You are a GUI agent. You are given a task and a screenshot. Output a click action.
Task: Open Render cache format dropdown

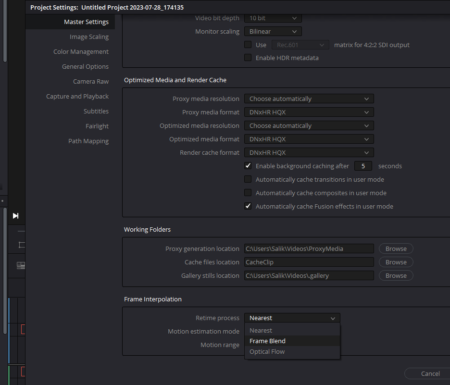point(309,153)
